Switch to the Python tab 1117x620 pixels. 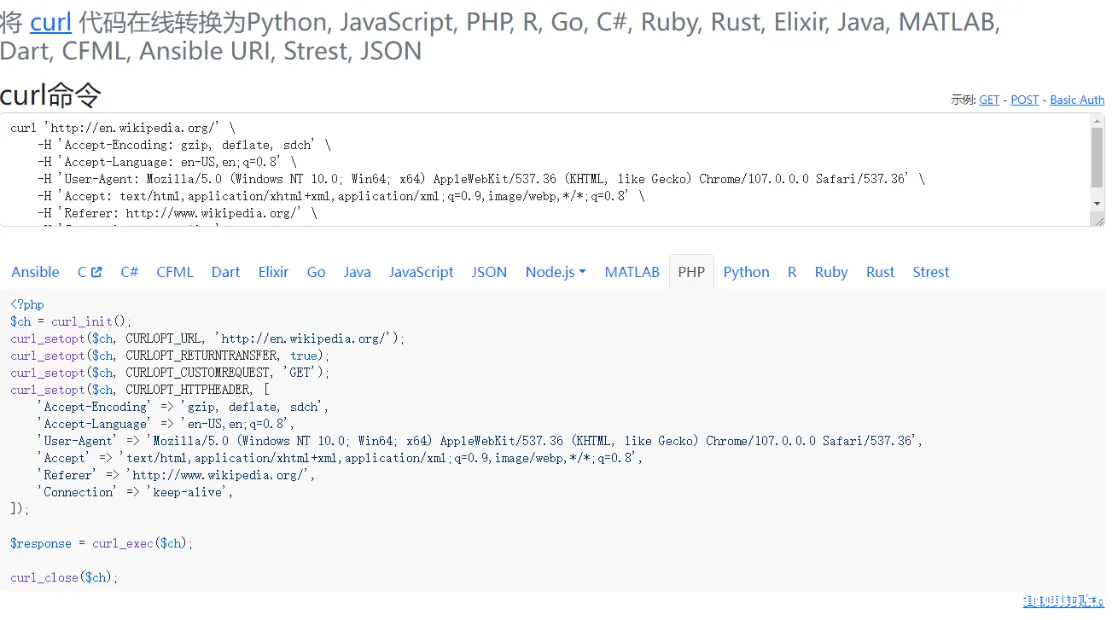pos(746,272)
